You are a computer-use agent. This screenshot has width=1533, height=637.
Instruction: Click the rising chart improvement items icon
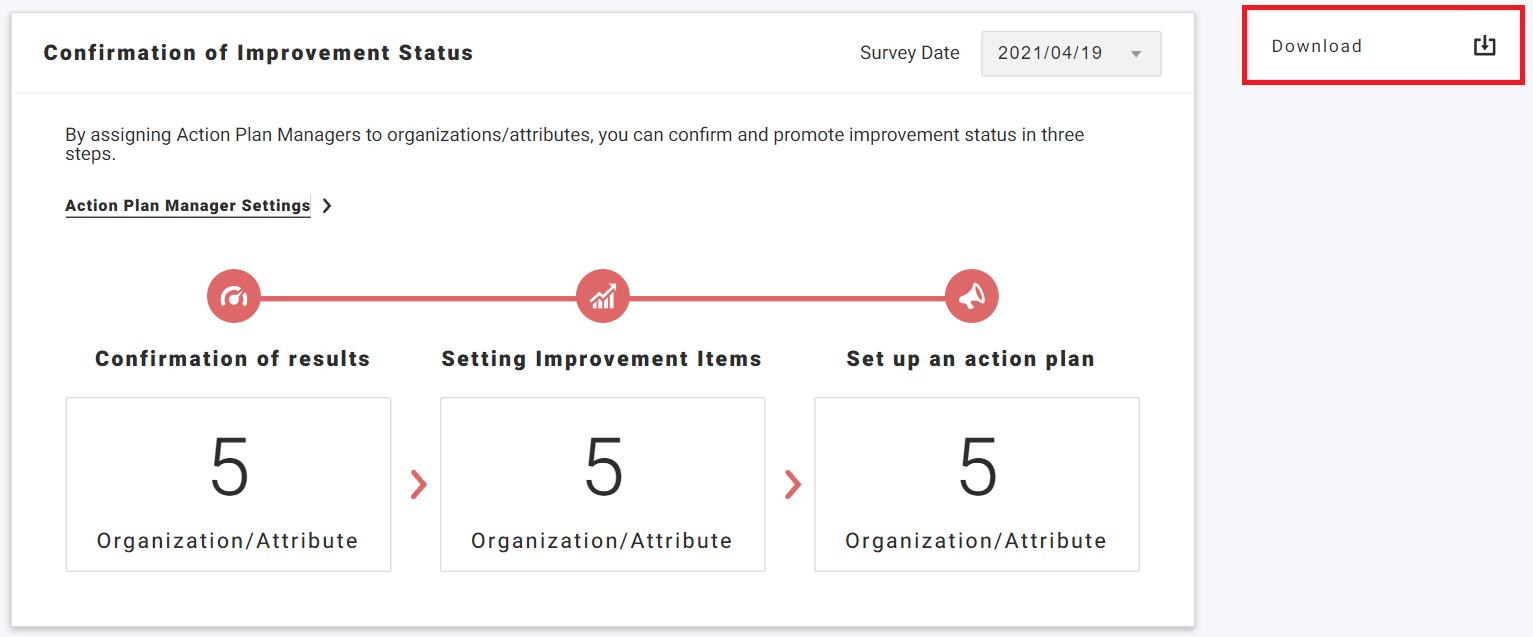603,297
